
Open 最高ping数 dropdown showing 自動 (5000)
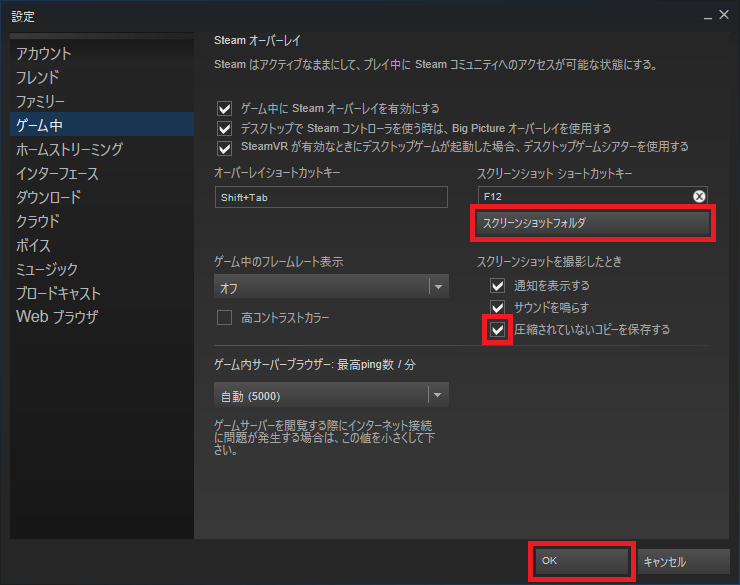click(331, 395)
